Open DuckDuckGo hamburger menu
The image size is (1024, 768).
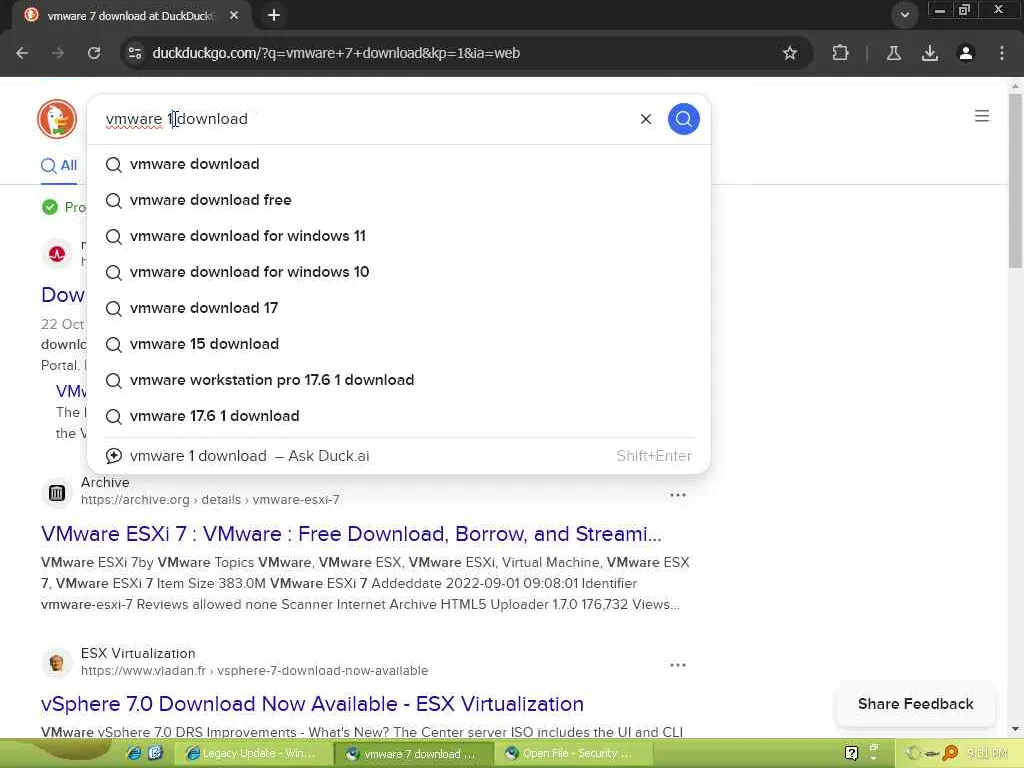(982, 116)
